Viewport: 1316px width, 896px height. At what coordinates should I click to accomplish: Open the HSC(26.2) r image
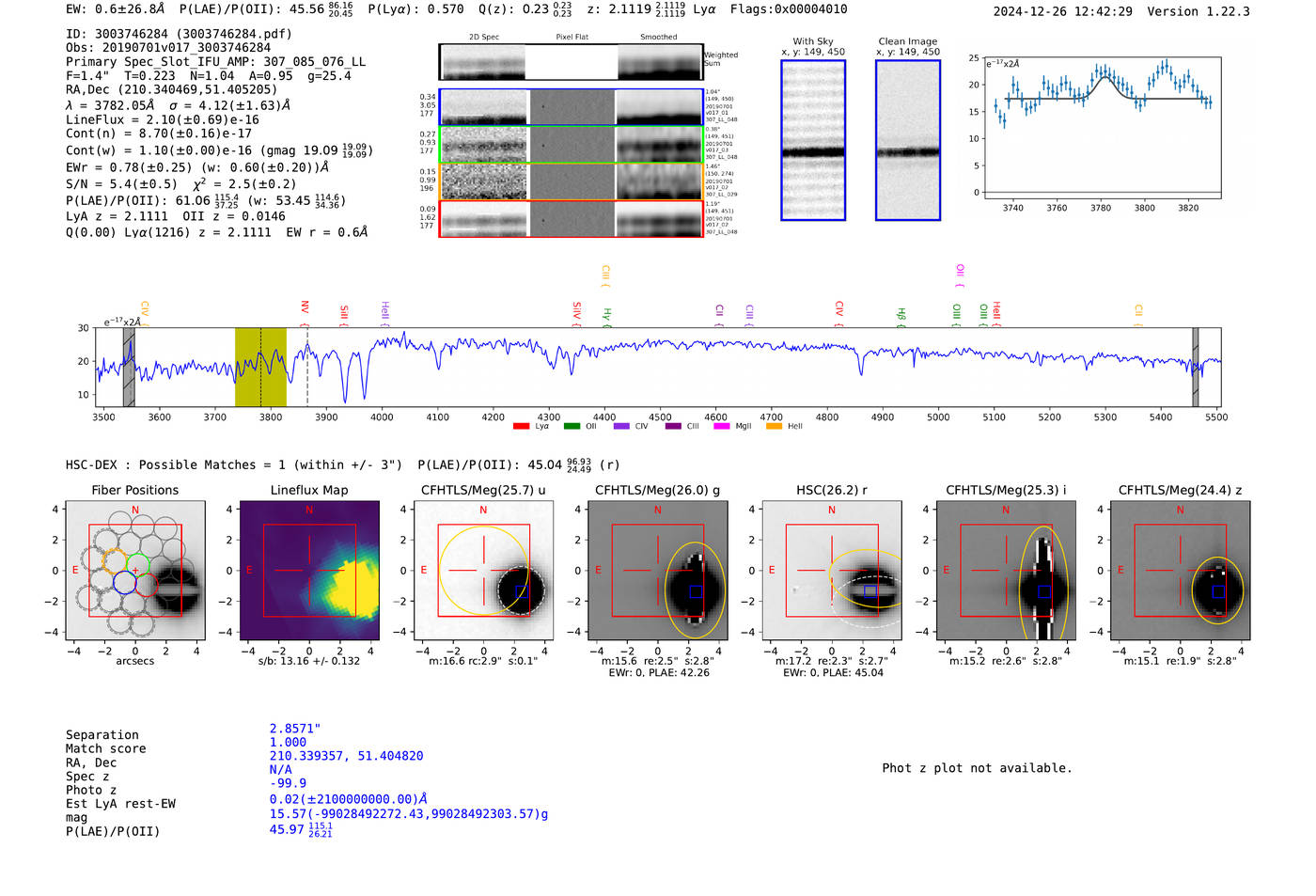coord(831,570)
